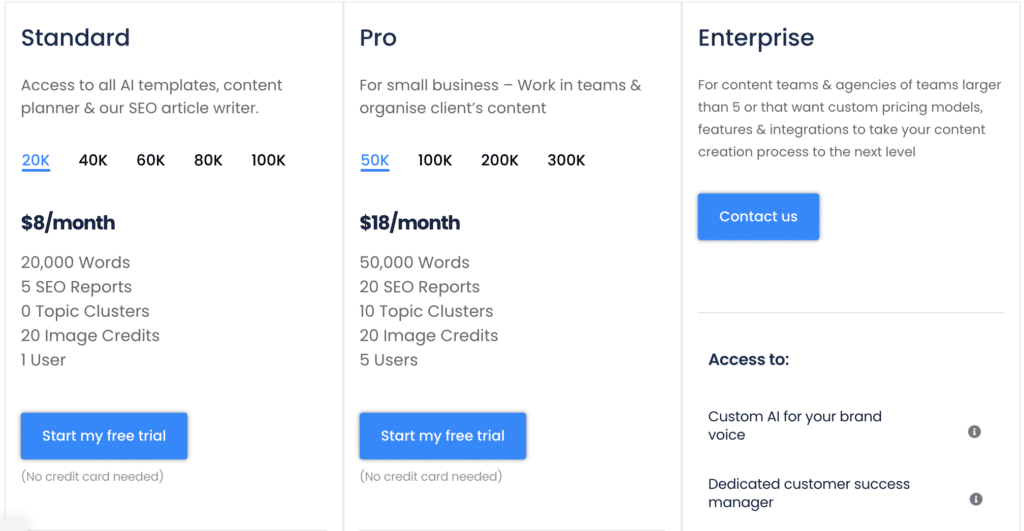
Task: Start my free trial for Pro plan
Action: coord(443,436)
